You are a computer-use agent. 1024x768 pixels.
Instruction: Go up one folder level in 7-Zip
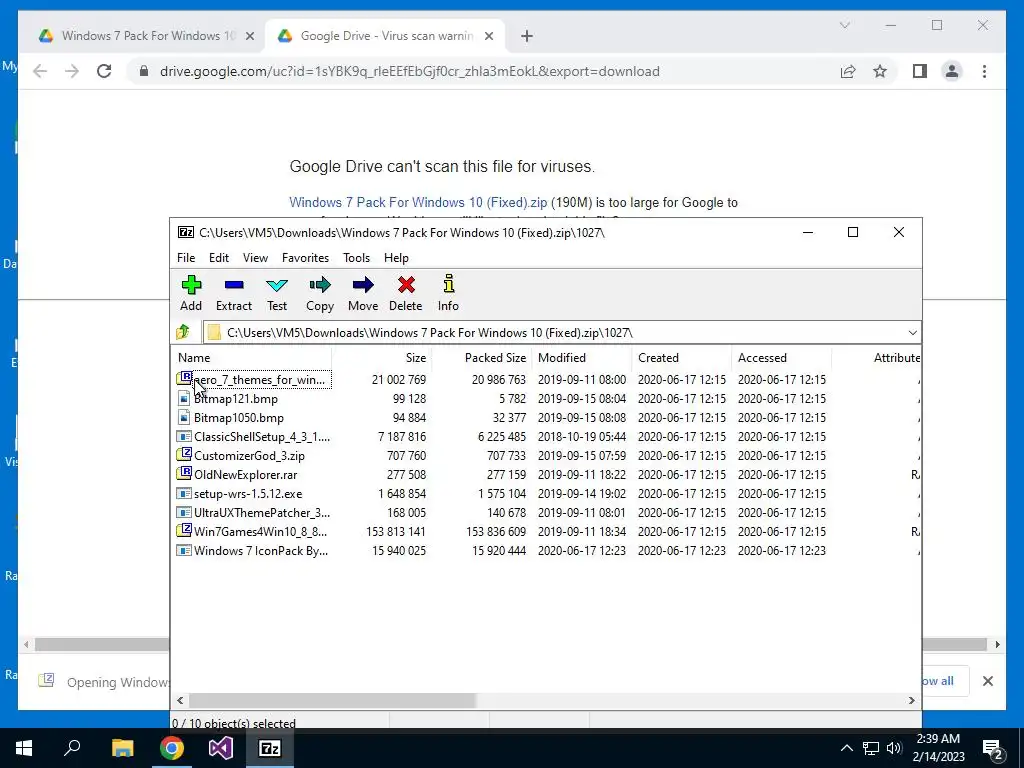pos(184,332)
